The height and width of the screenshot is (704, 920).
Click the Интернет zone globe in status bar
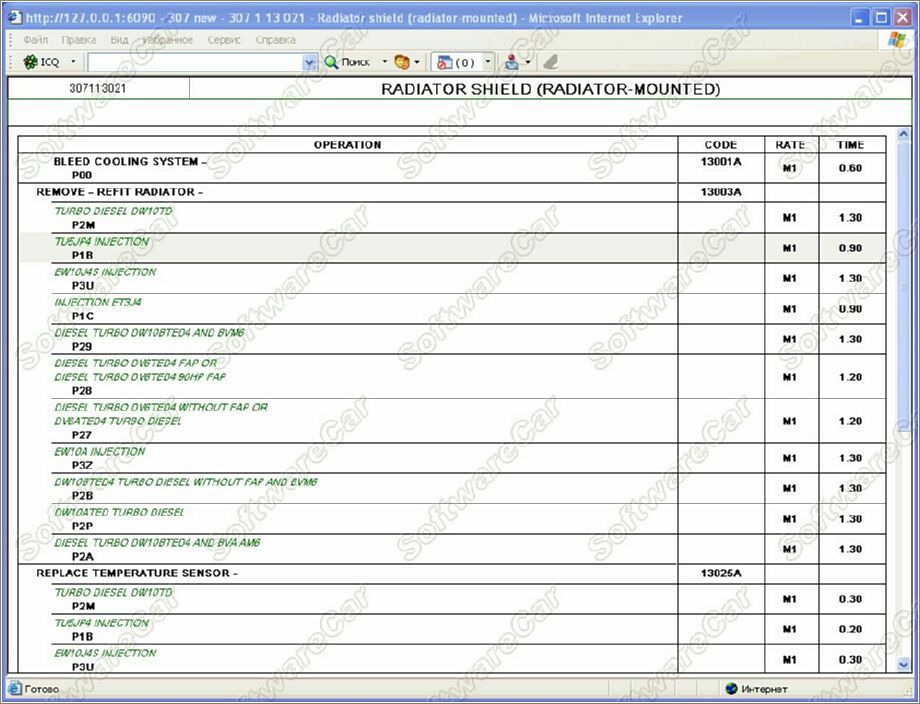tap(731, 689)
